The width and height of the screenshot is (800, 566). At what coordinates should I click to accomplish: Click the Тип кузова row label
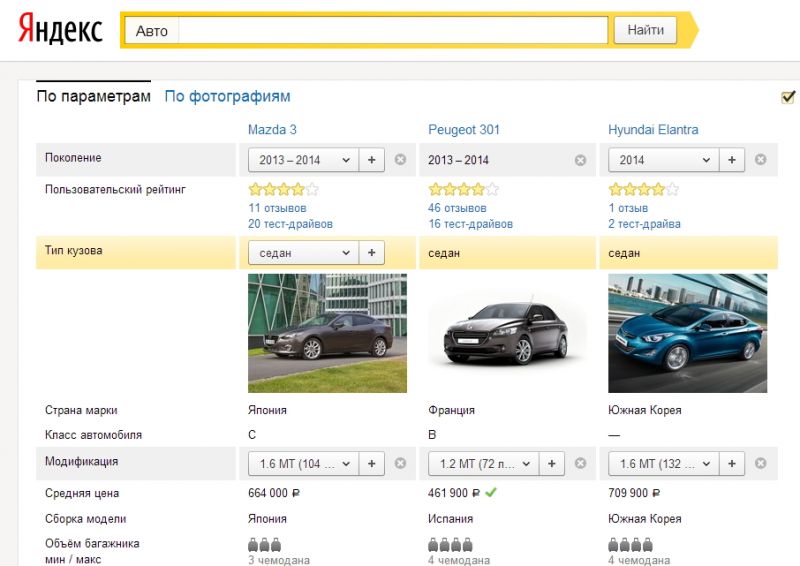73,251
